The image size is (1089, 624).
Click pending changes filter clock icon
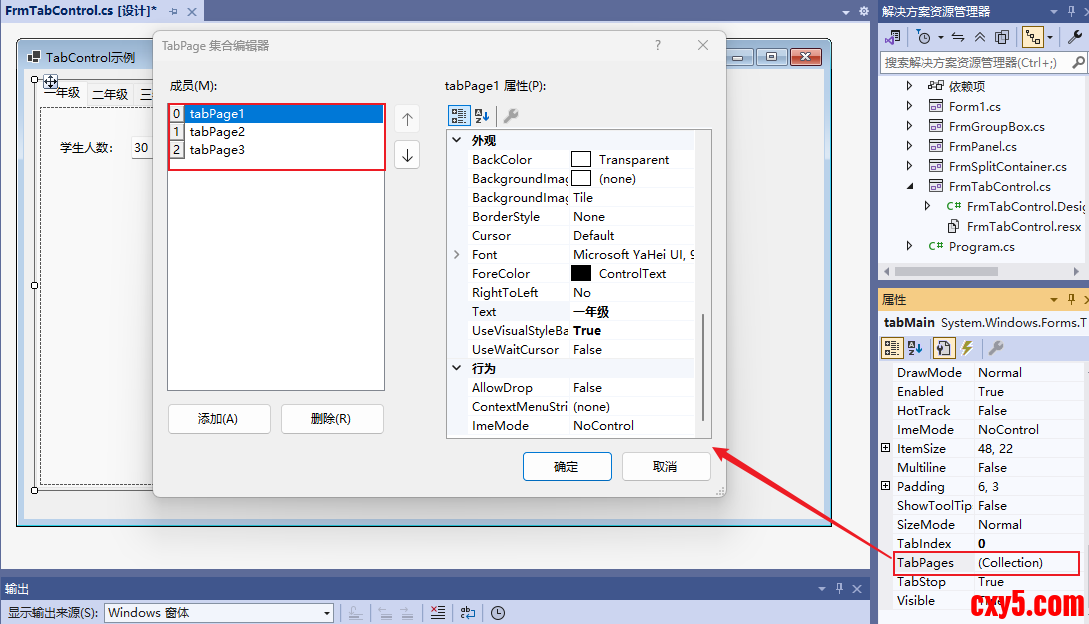pyautogui.click(x=924, y=37)
